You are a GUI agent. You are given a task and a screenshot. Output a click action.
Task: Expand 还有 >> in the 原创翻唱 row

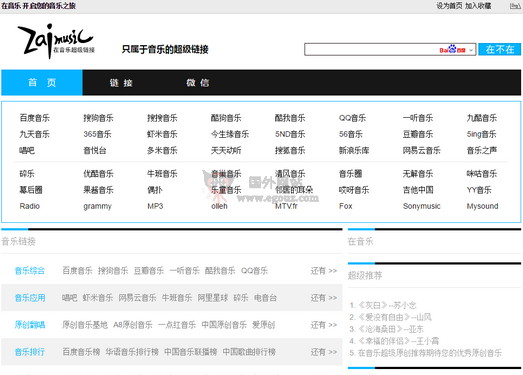click(324, 325)
